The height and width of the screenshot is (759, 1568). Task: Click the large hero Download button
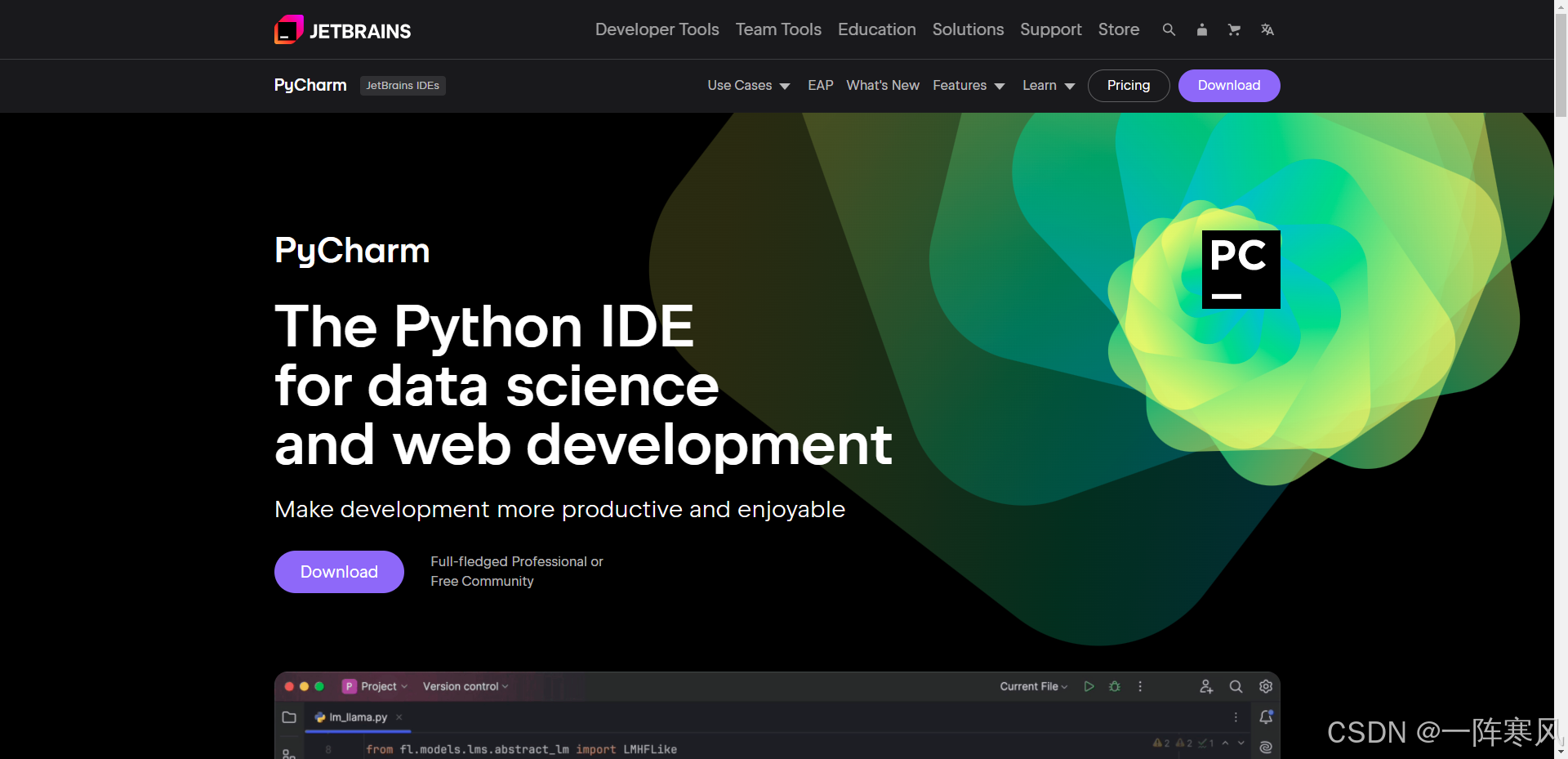point(339,572)
